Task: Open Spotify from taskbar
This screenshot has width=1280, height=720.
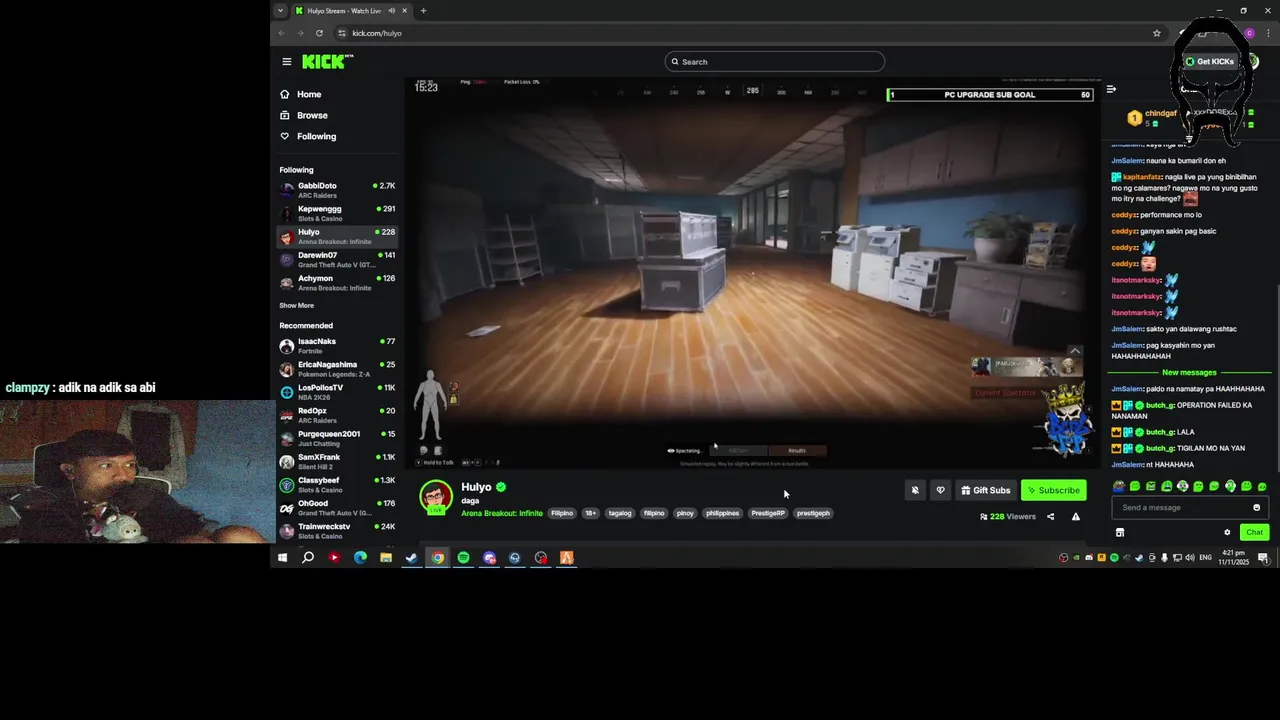Action: [x=463, y=558]
